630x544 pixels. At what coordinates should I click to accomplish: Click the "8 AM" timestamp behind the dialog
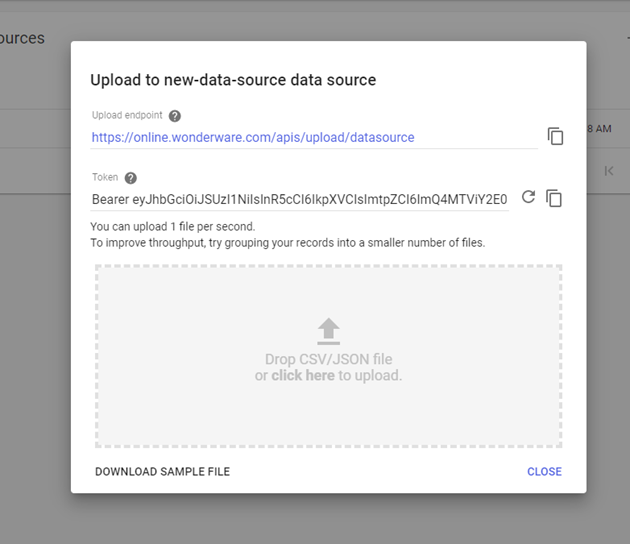pos(599,129)
